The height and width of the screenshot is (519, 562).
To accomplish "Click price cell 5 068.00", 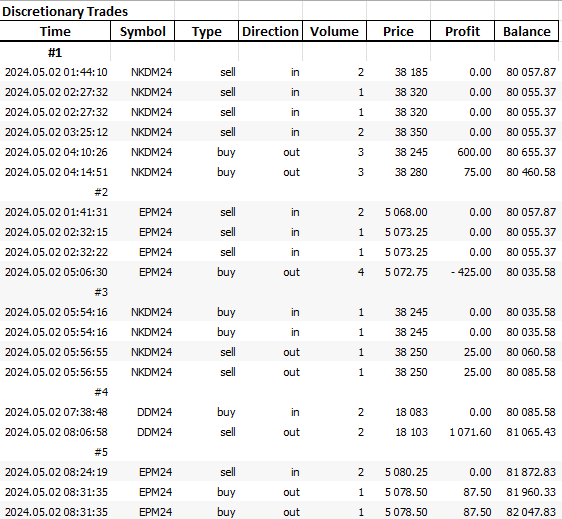I will click(406, 212).
